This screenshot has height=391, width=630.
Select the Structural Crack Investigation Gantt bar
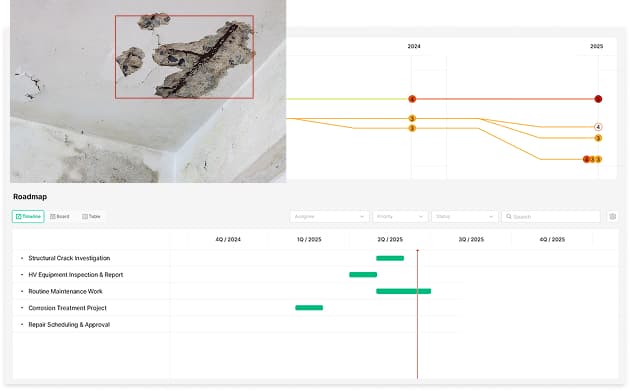point(390,258)
